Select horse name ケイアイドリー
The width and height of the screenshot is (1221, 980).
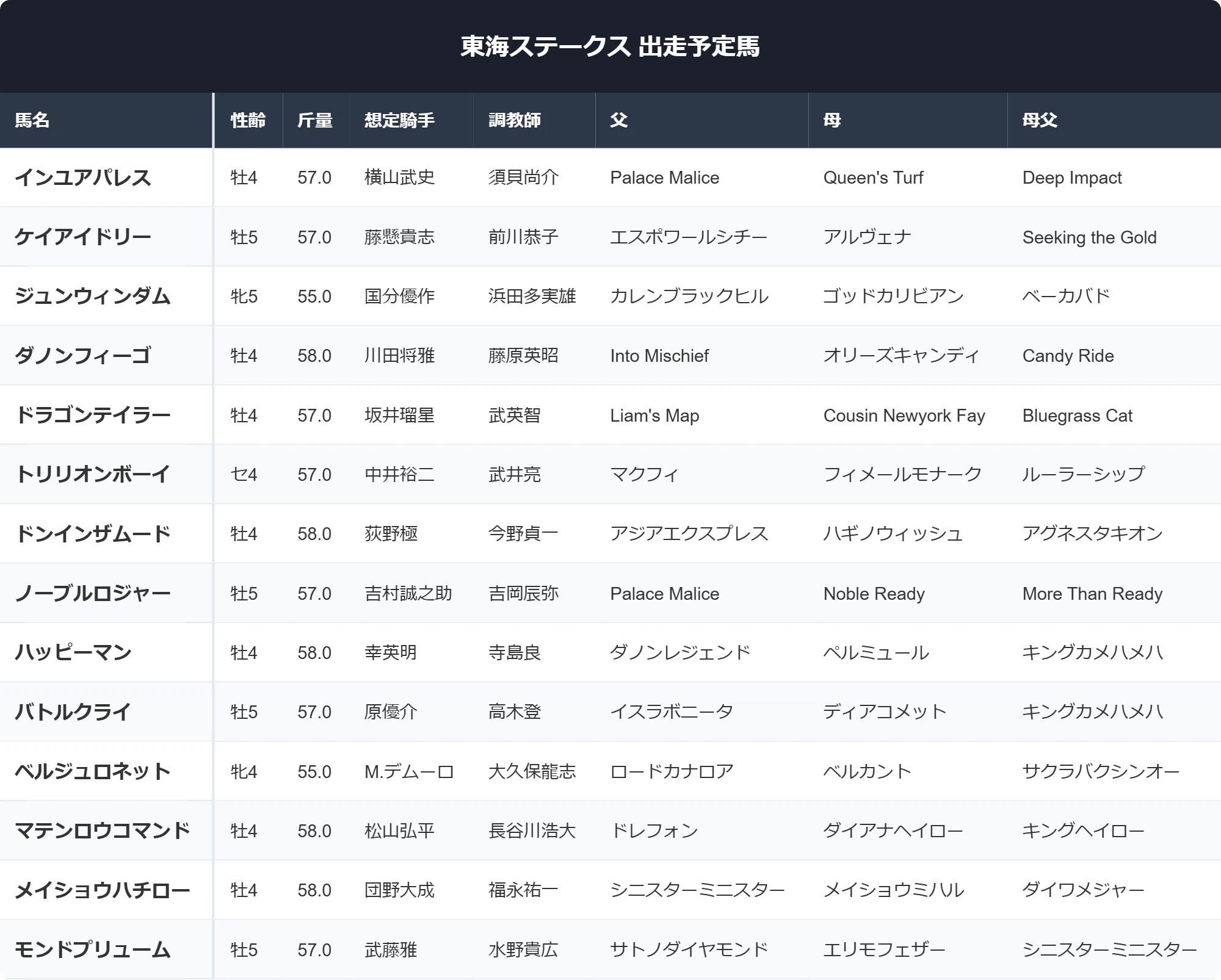pyautogui.click(x=83, y=237)
